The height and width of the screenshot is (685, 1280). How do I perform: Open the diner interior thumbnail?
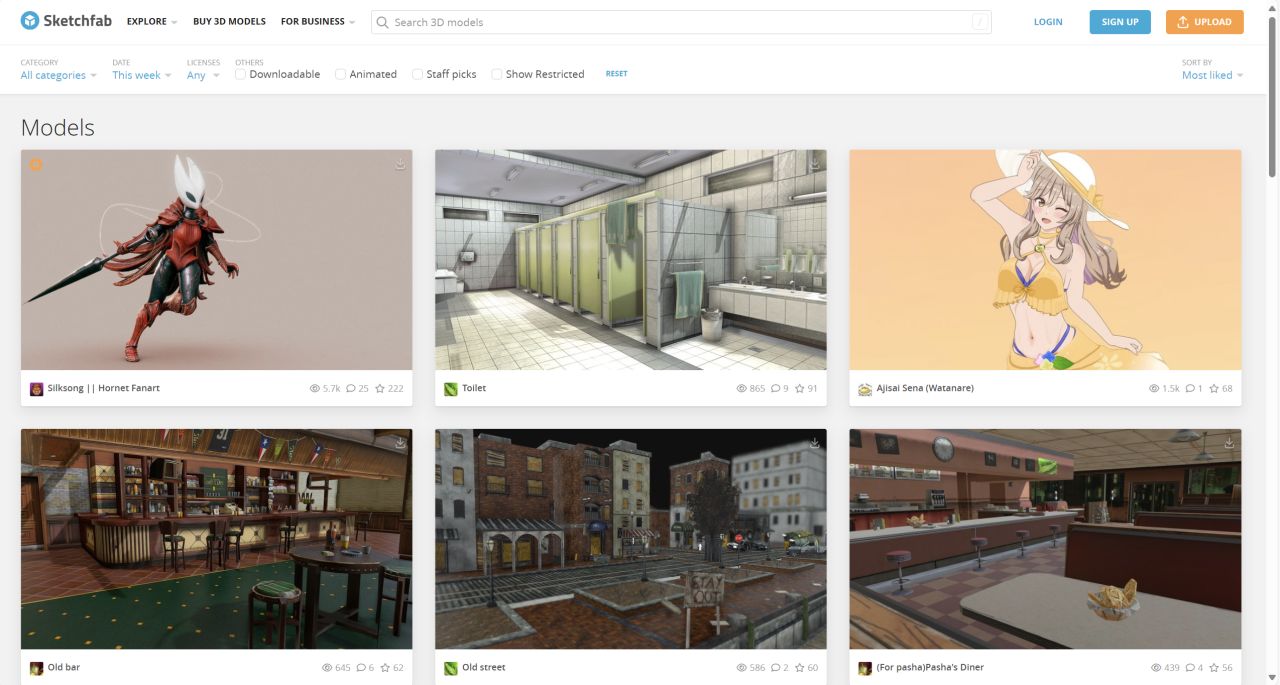coord(1045,539)
